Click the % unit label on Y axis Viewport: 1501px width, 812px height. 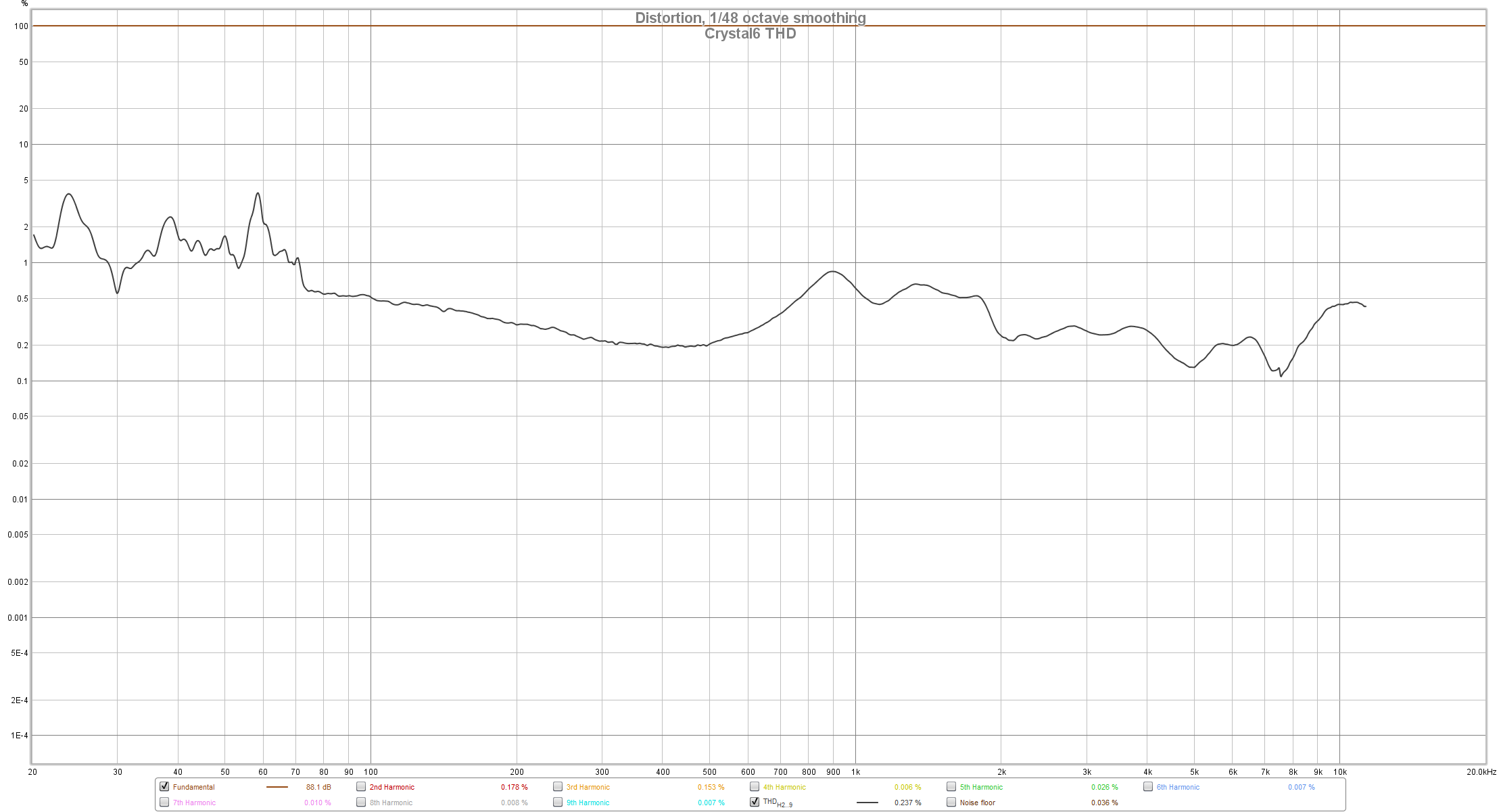click(x=25, y=4)
